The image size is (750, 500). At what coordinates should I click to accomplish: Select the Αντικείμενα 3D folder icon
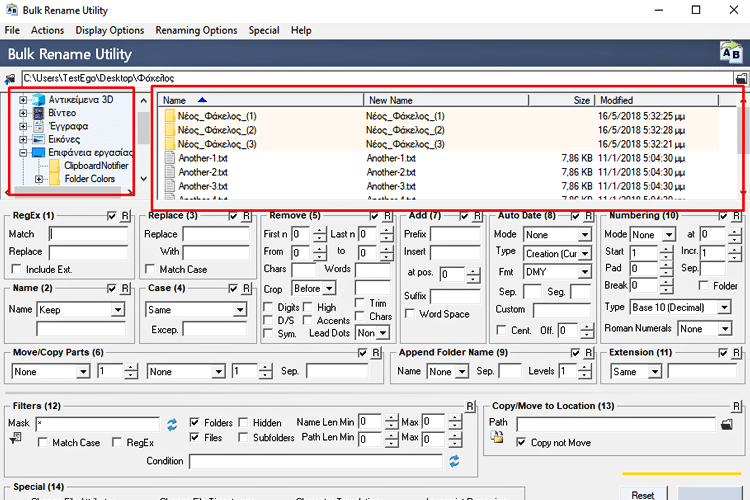[38, 100]
